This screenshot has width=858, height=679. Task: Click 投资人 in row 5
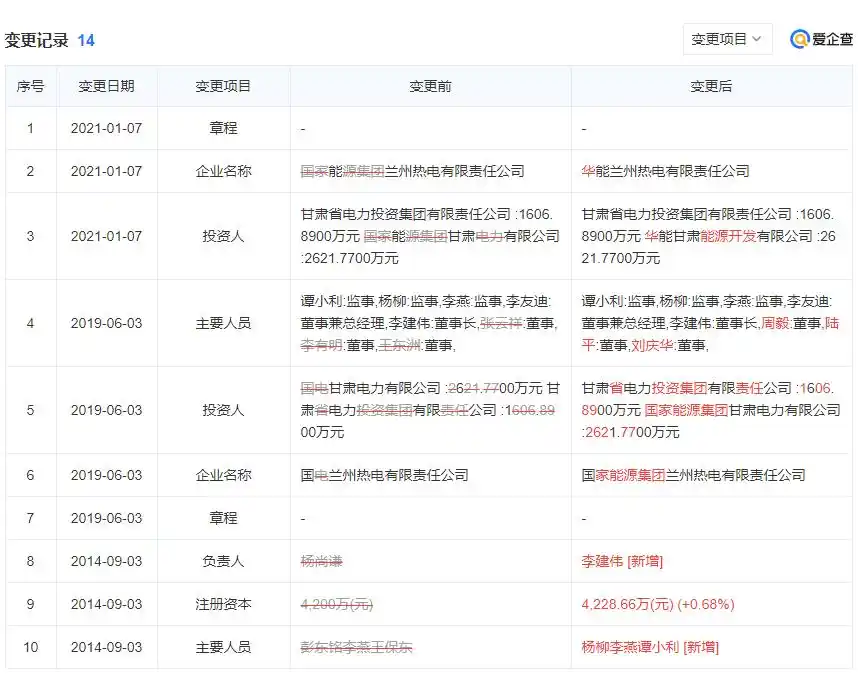[x=223, y=410]
